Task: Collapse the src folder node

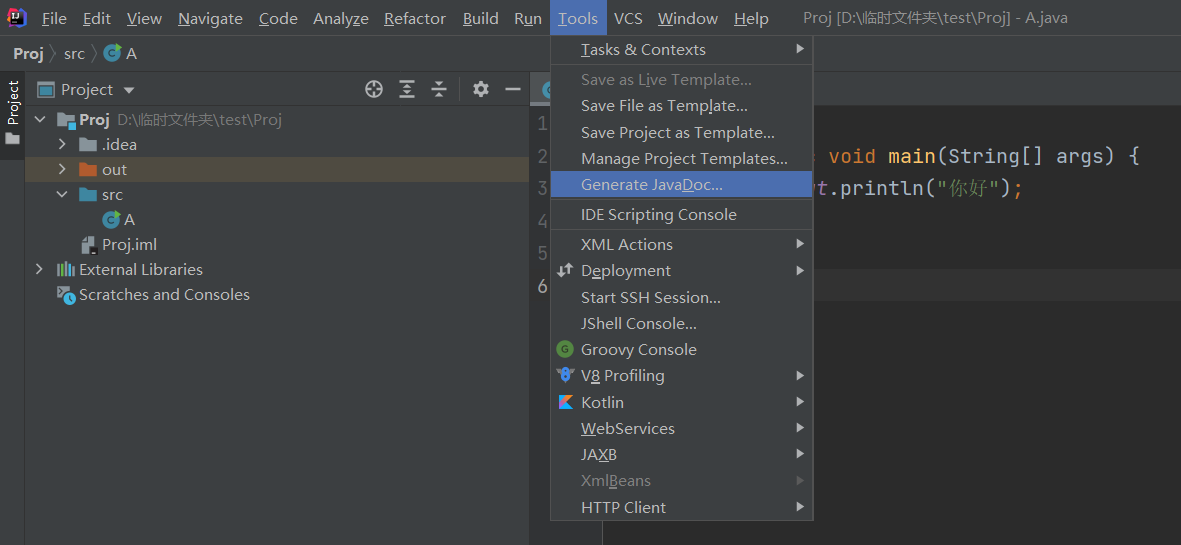Action: click(63, 194)
